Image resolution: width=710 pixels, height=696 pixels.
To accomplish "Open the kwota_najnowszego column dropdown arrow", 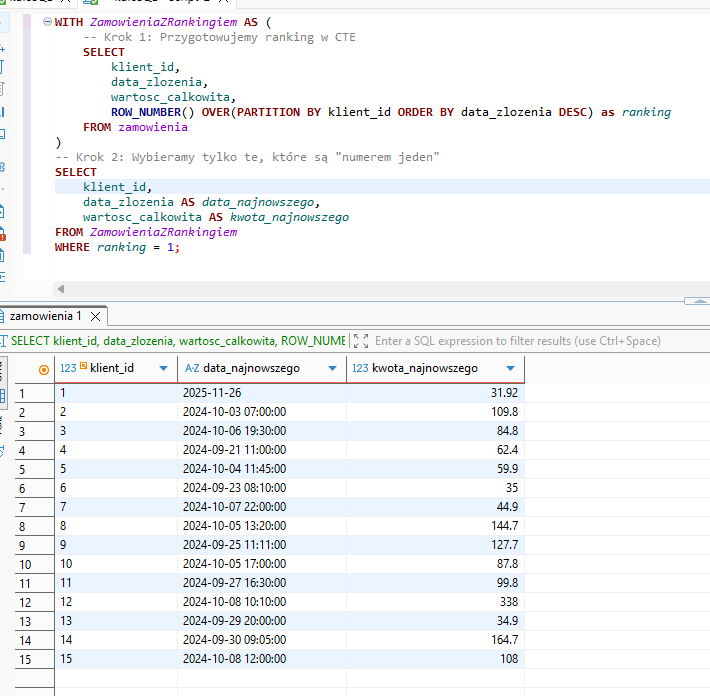I will [x=510, y=369].
